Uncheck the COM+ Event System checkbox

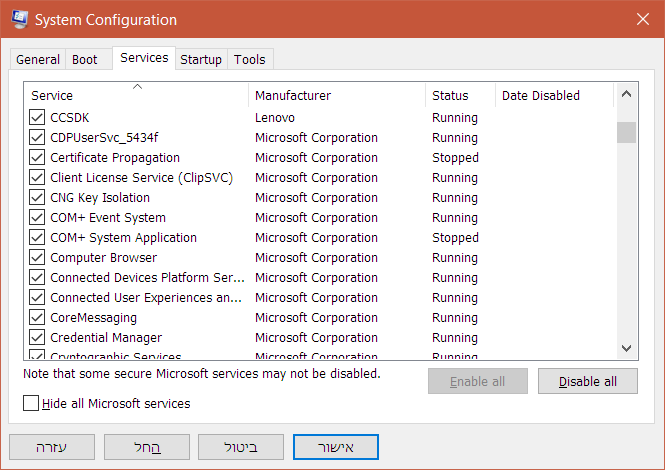[37, 217]
